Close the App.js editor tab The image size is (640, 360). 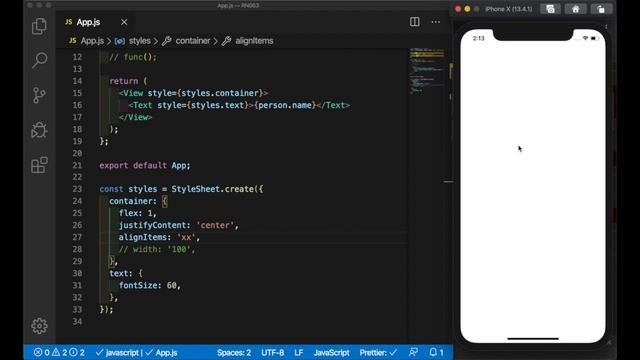point(124,22)
